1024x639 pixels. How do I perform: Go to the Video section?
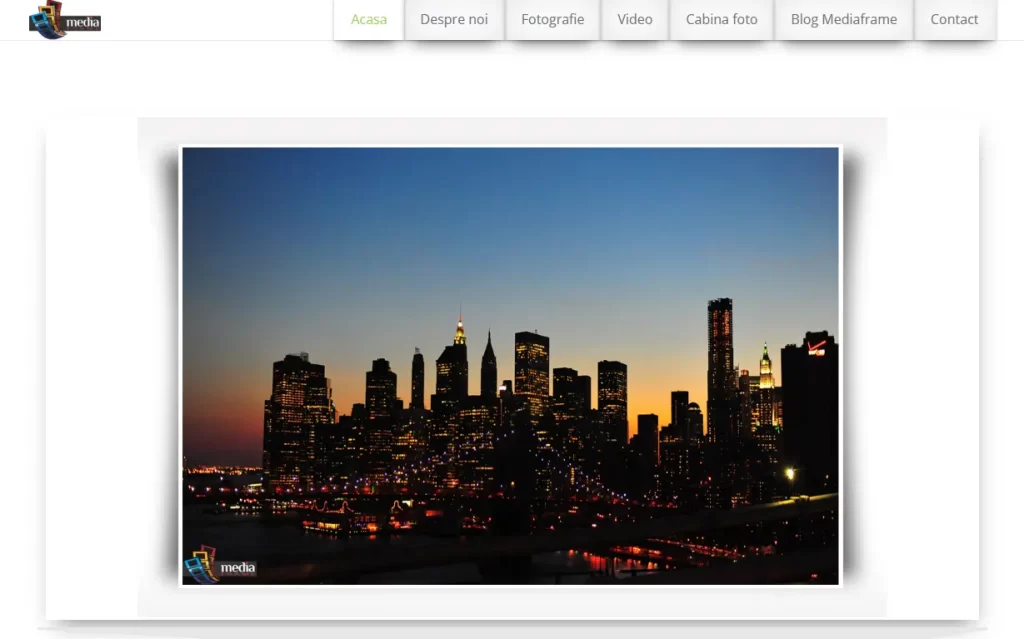pyautogui.click(x=634, y=19)
